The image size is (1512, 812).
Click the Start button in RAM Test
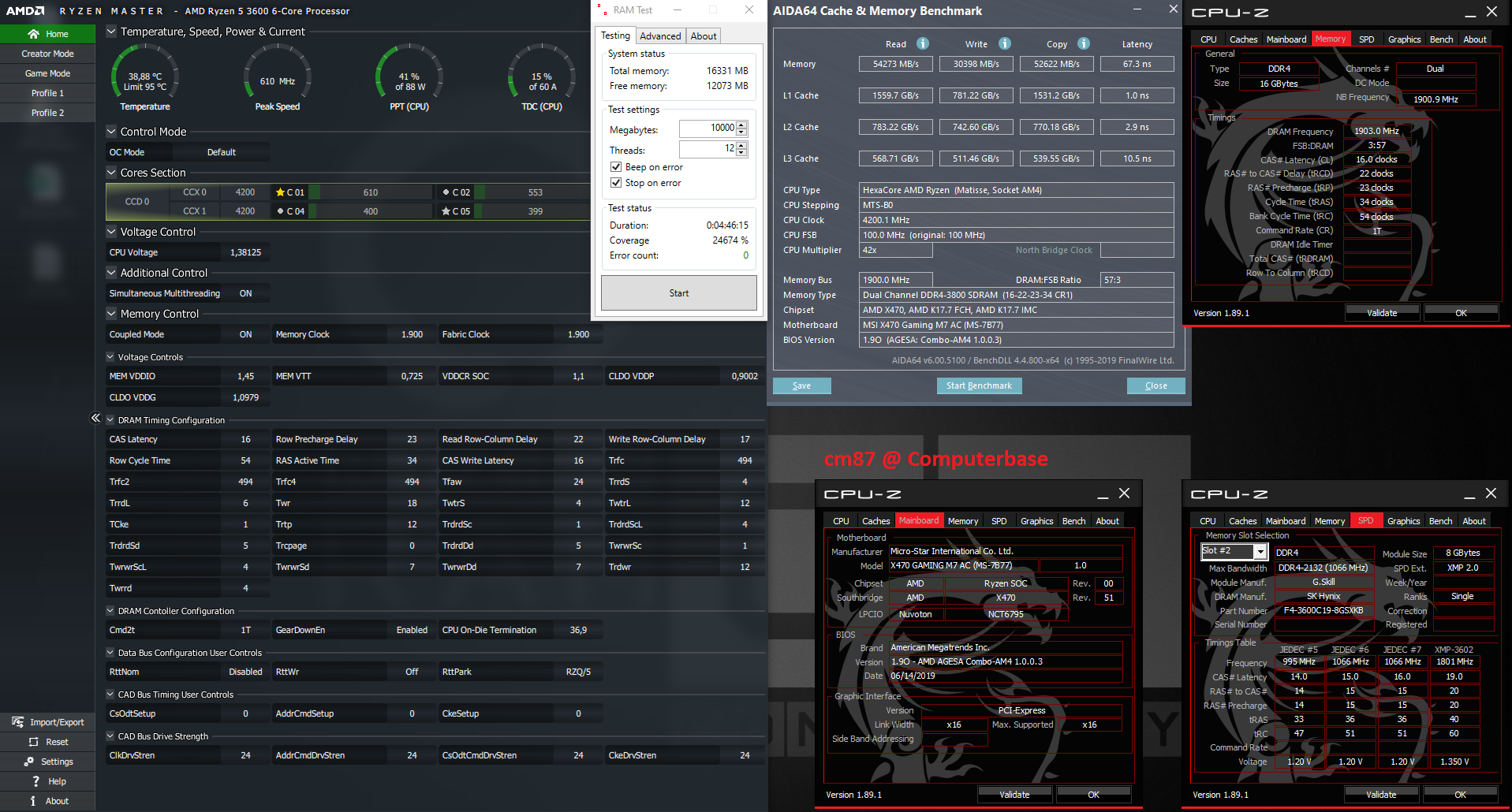pos(679,293)
